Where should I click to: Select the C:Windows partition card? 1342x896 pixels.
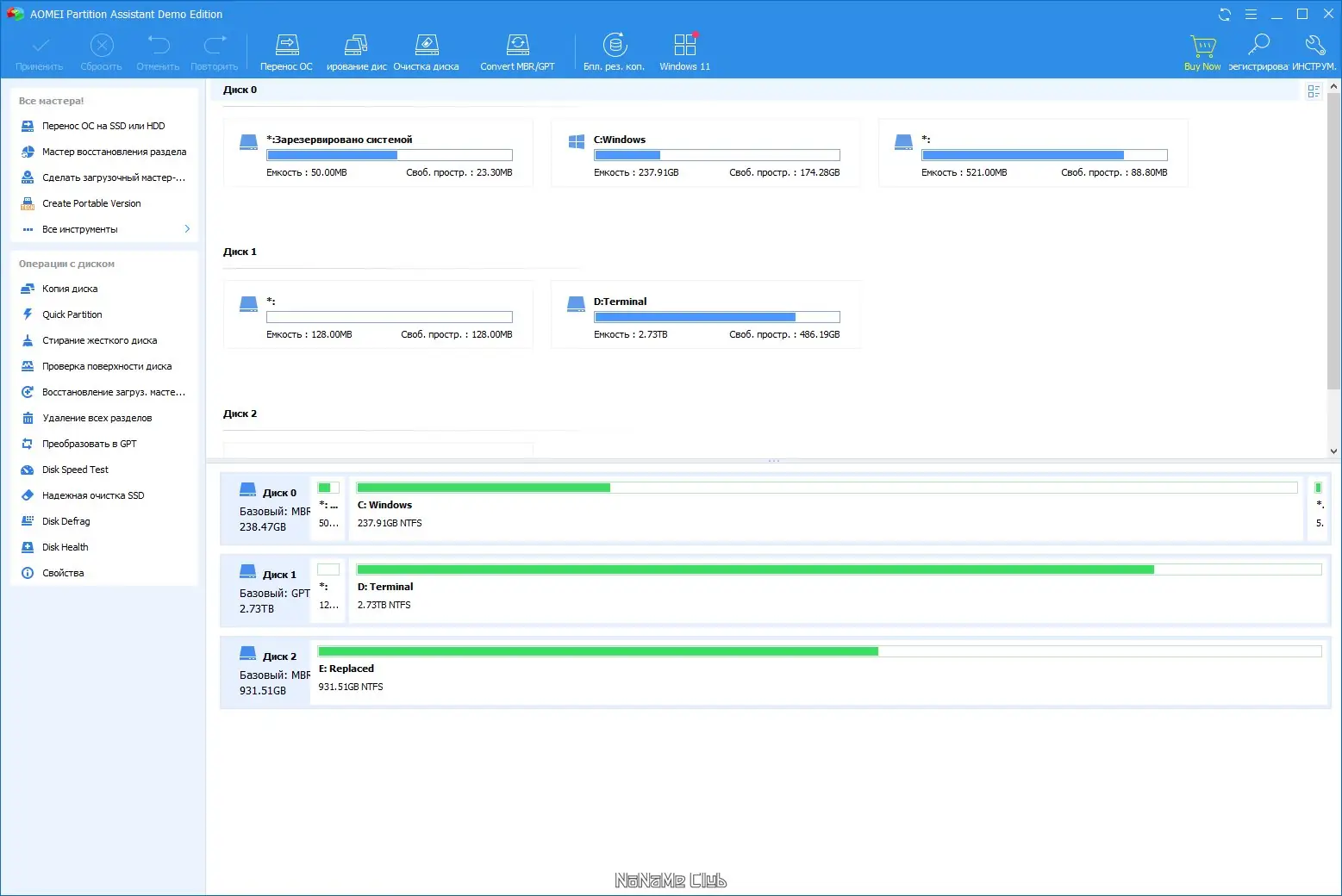point(706,153)
